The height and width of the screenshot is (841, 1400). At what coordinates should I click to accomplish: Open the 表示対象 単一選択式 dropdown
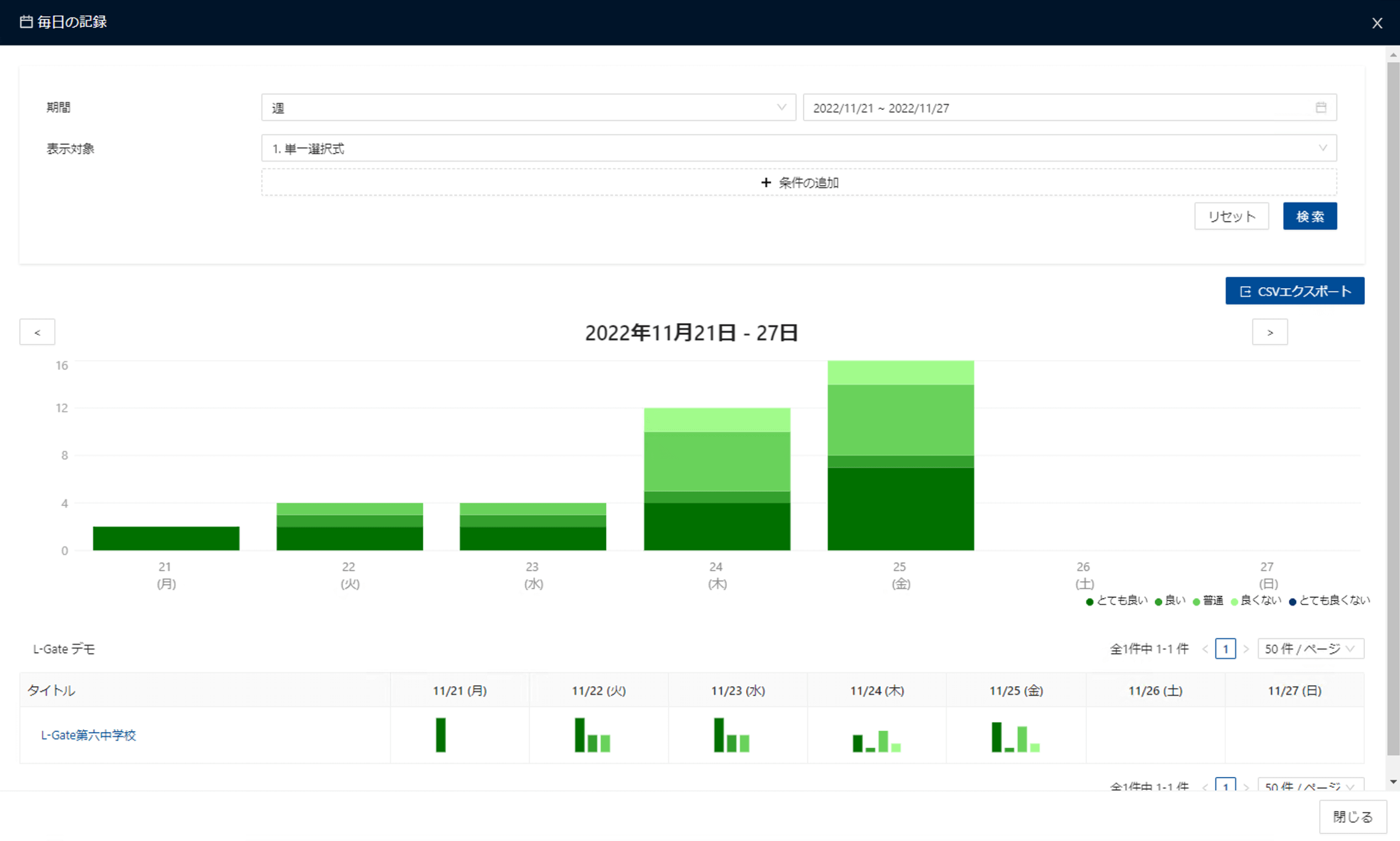coord(799,149)
